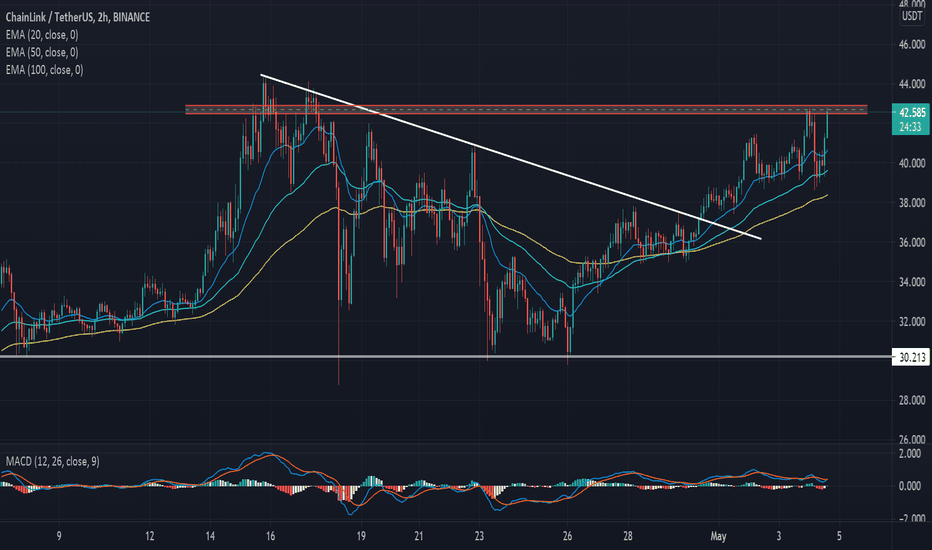Click the MACD (12, 26, close, 9) label
The image size is (932, 550).
pyautogui.click(x=52, y=461)
